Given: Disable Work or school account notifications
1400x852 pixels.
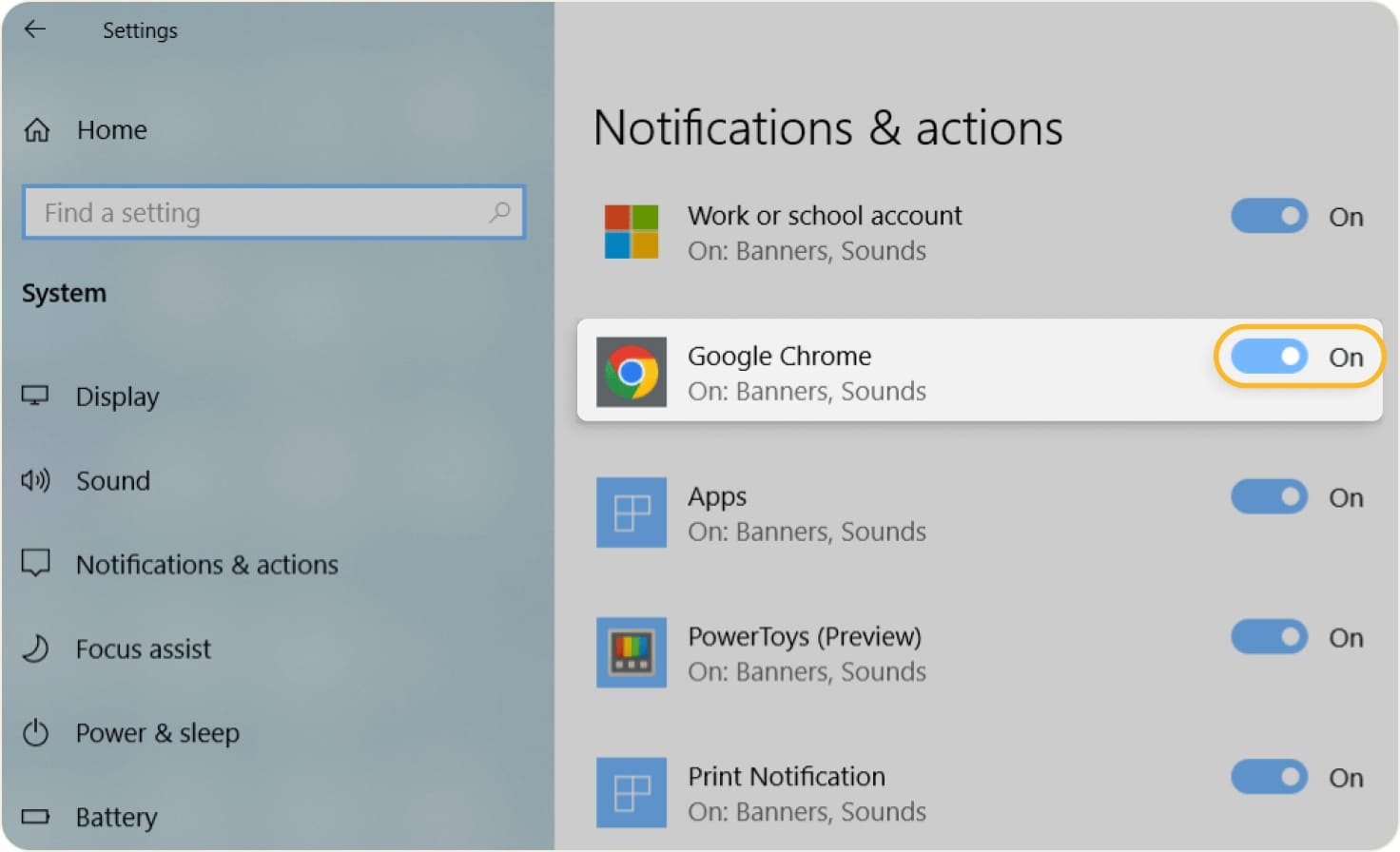Looking at the screenshot, I should point(1269,216).
